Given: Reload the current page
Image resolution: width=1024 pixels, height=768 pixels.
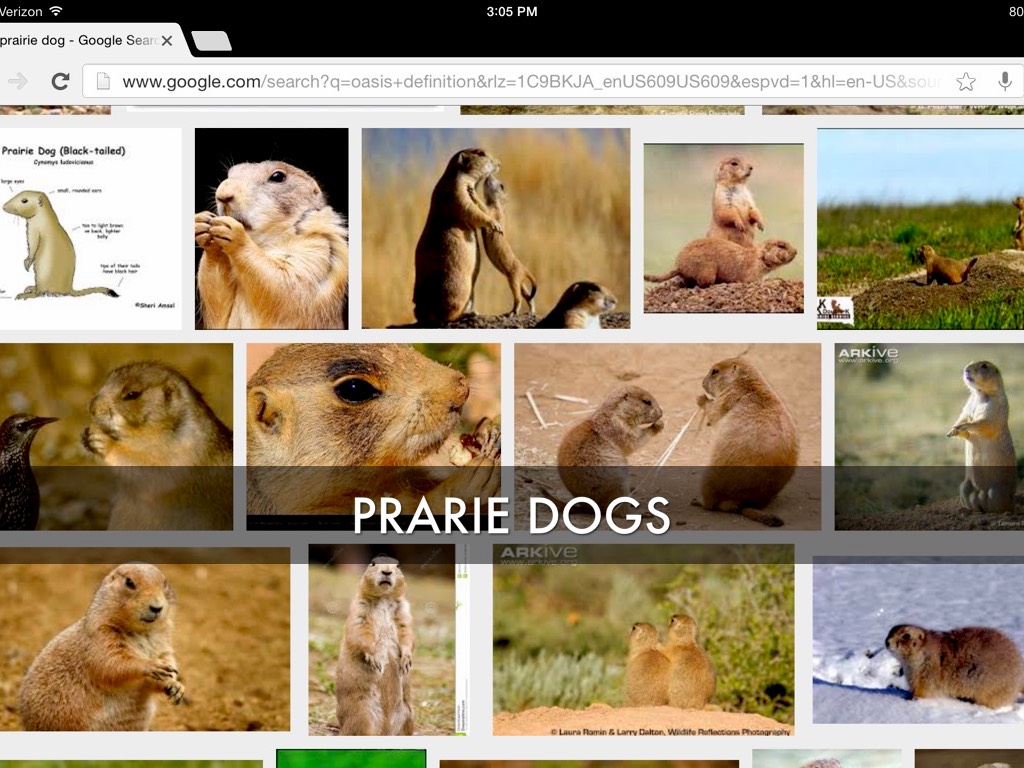Looking at the screenshot, I should [x=60, y=82].
